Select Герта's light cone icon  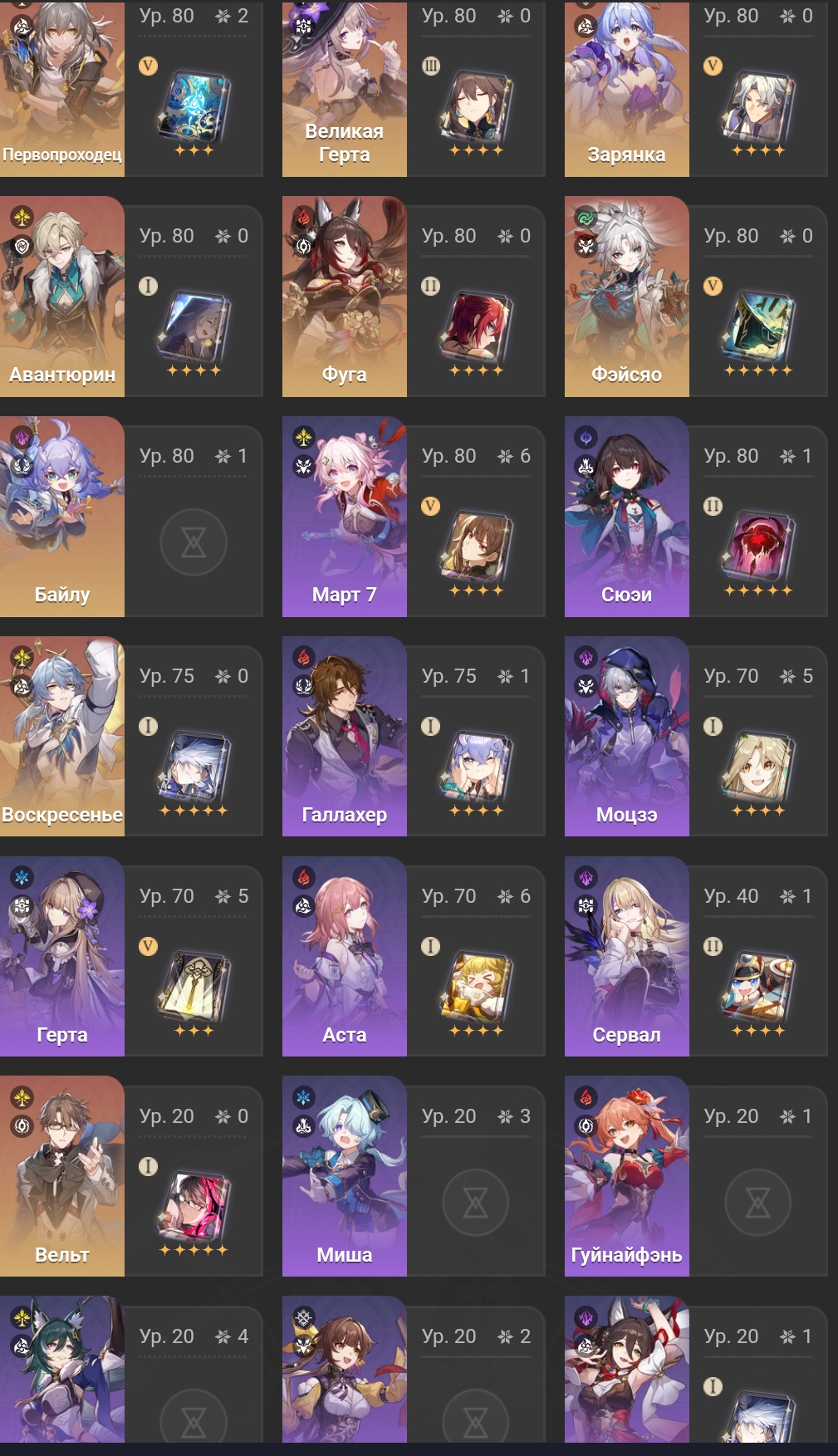[194, 984]
